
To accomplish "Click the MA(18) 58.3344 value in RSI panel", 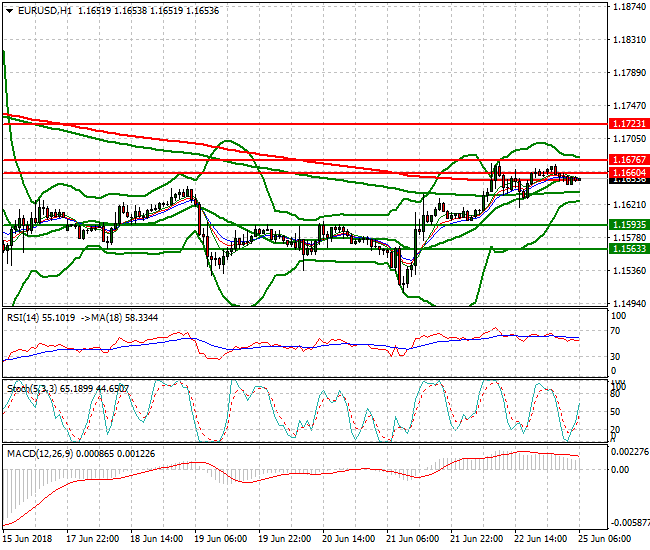I will click(125, 317).
